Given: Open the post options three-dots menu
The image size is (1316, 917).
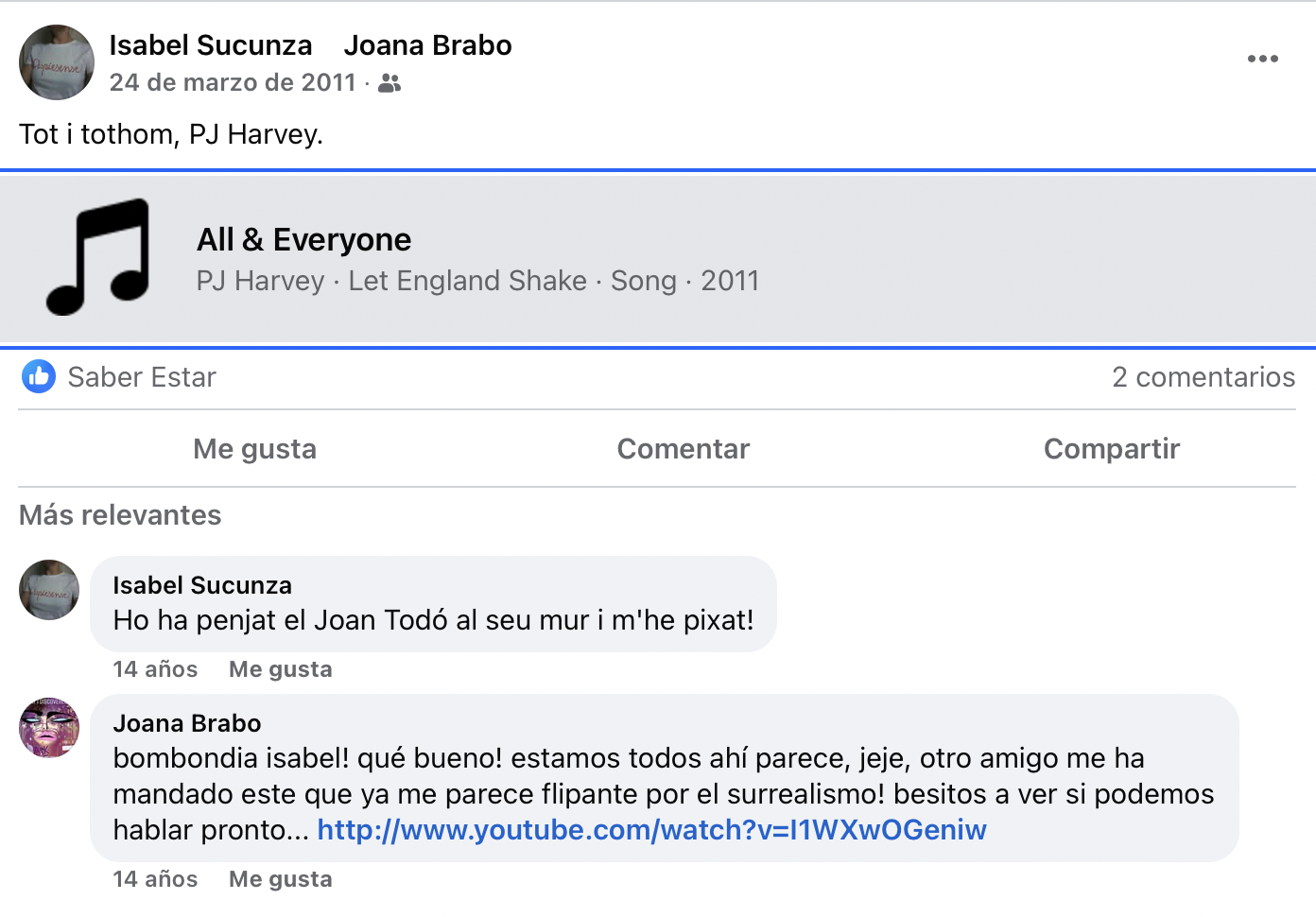Looking at the screenshot, I should (1262, 59).
